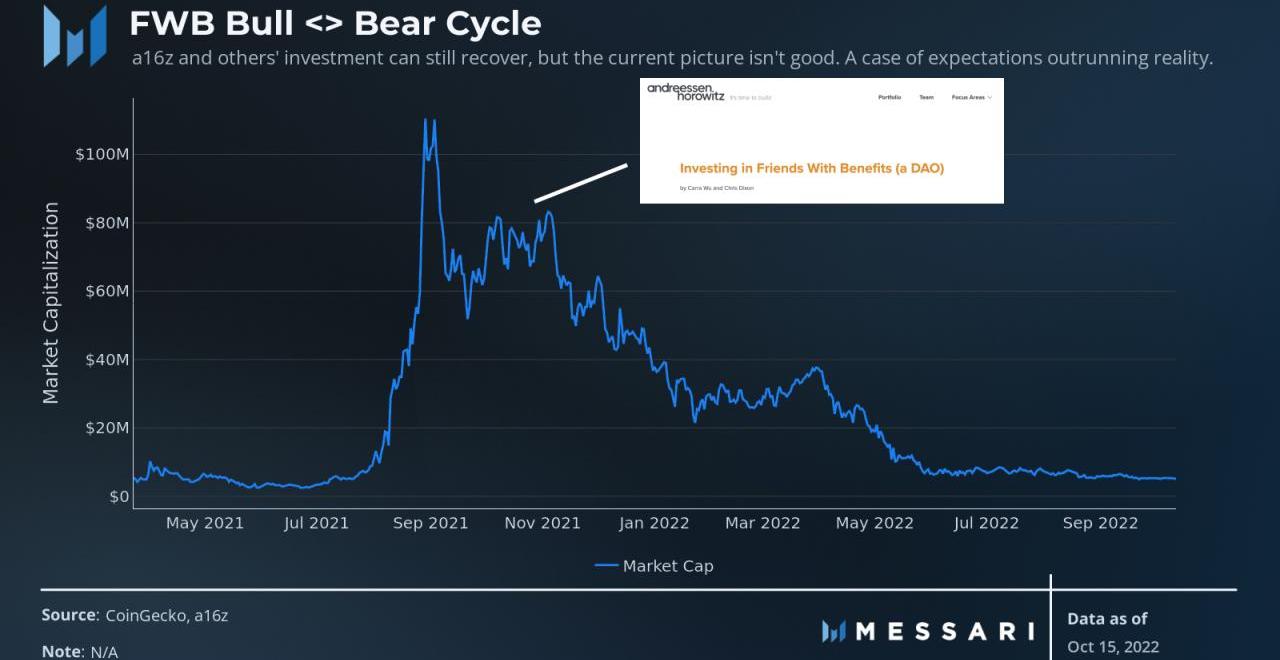Click the market cap peak above $100M
1280x660 pixels.
tap(426, 120)
